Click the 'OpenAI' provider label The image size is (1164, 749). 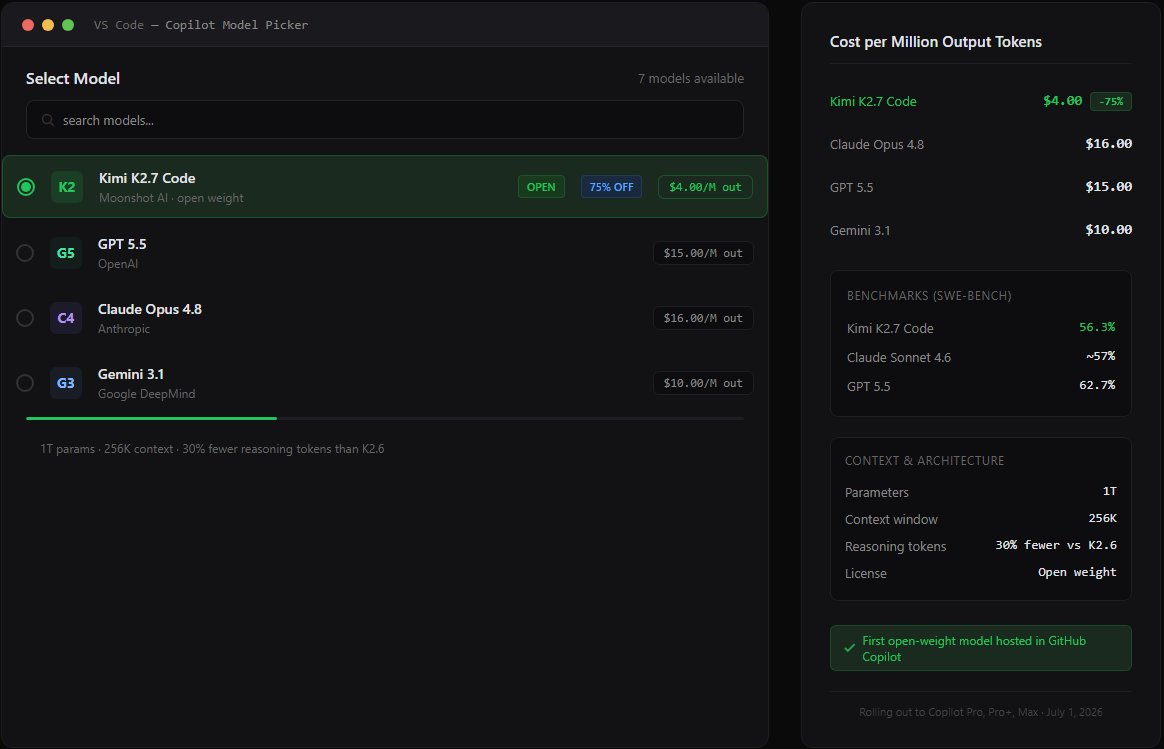pos(118,264)
